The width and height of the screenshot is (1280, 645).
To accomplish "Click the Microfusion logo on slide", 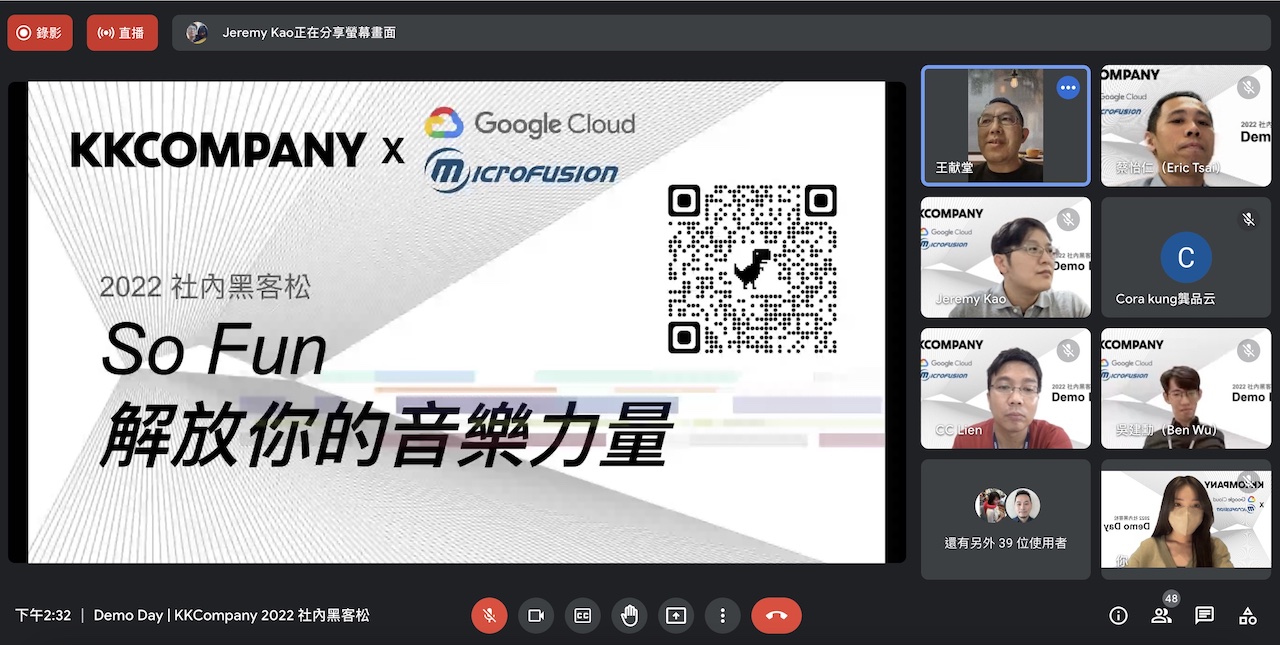I will tap(521, 171).
